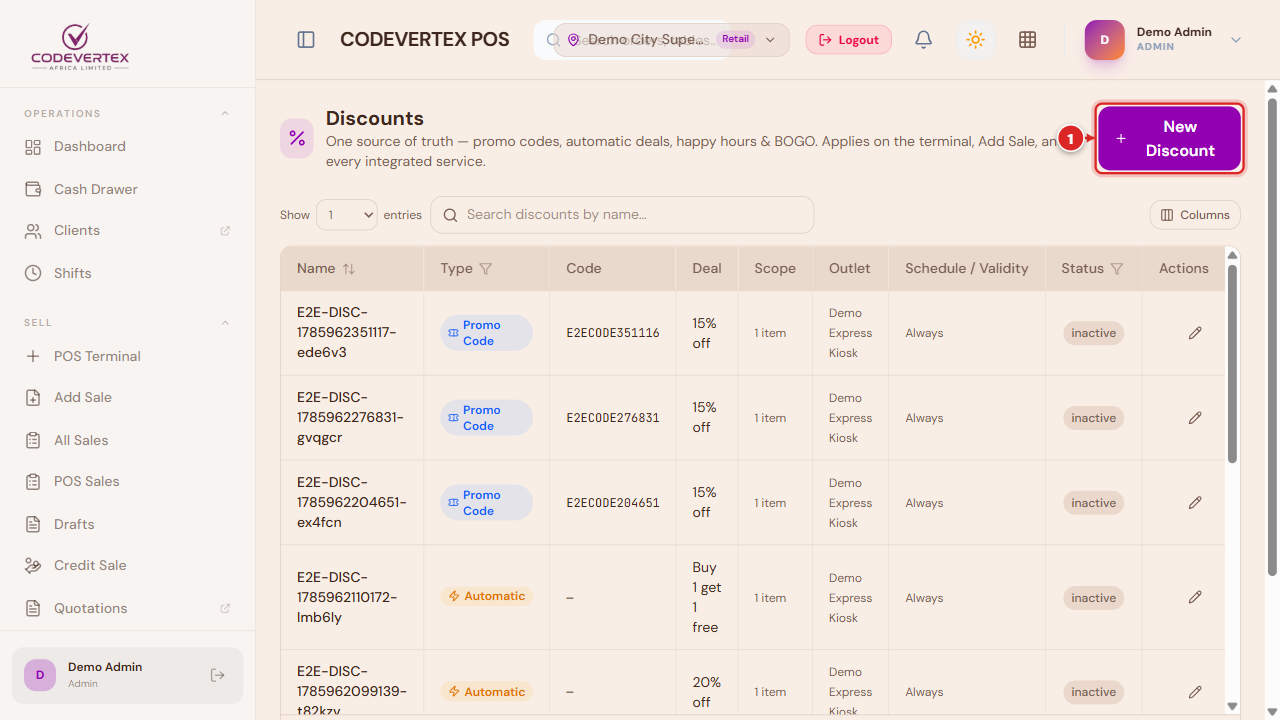The image size is (1280, 720).
Task: Collapse the Sell section
Action: [x=225, y=323]
